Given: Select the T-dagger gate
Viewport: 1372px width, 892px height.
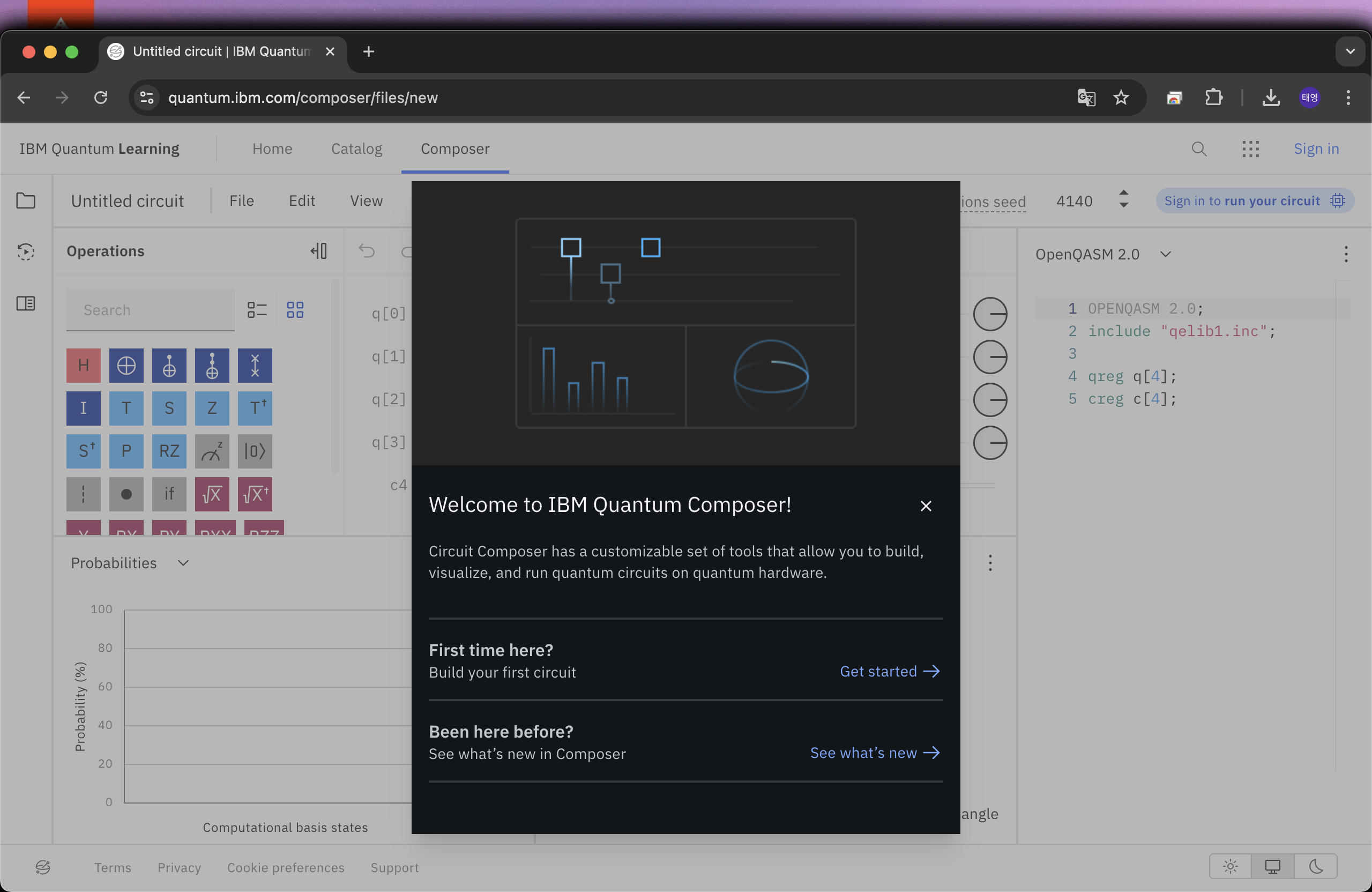Looking at the screenshot, I should point(255,408).
